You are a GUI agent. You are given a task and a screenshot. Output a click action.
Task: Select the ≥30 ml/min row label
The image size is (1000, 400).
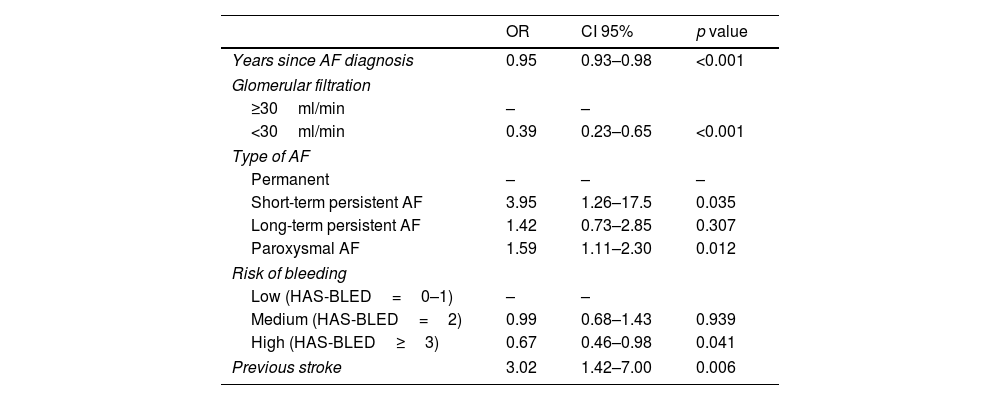coord(298,108)
